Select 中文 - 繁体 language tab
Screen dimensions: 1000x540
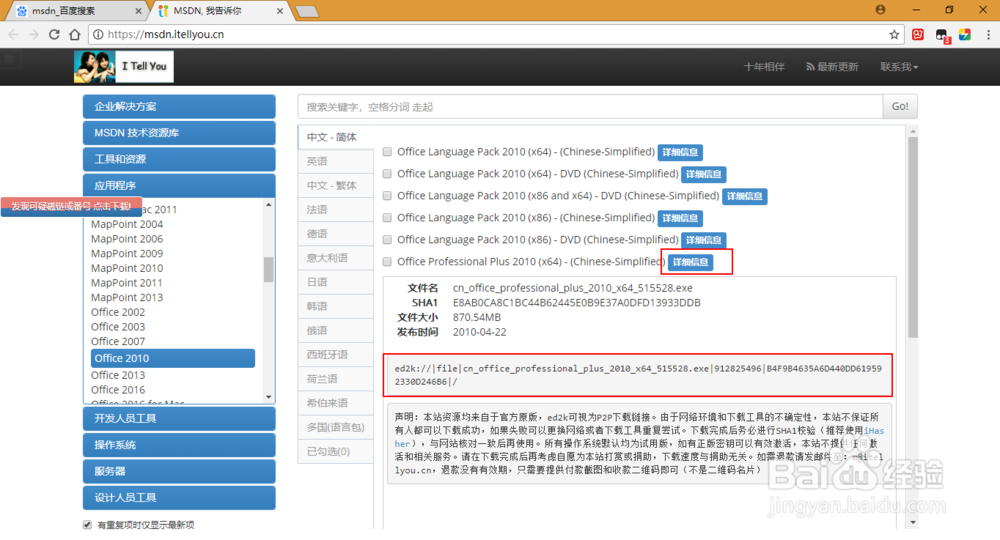click(335, 186)
